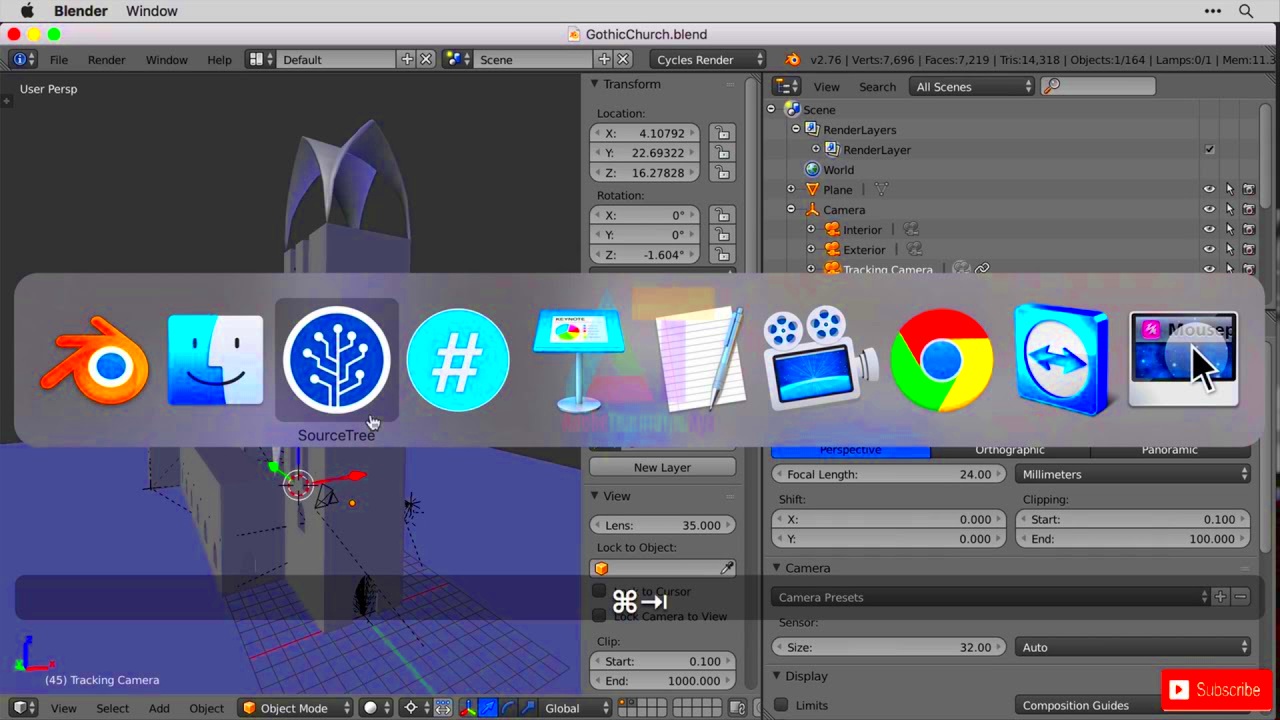Open the screen layout browse icon

[261, 59]
